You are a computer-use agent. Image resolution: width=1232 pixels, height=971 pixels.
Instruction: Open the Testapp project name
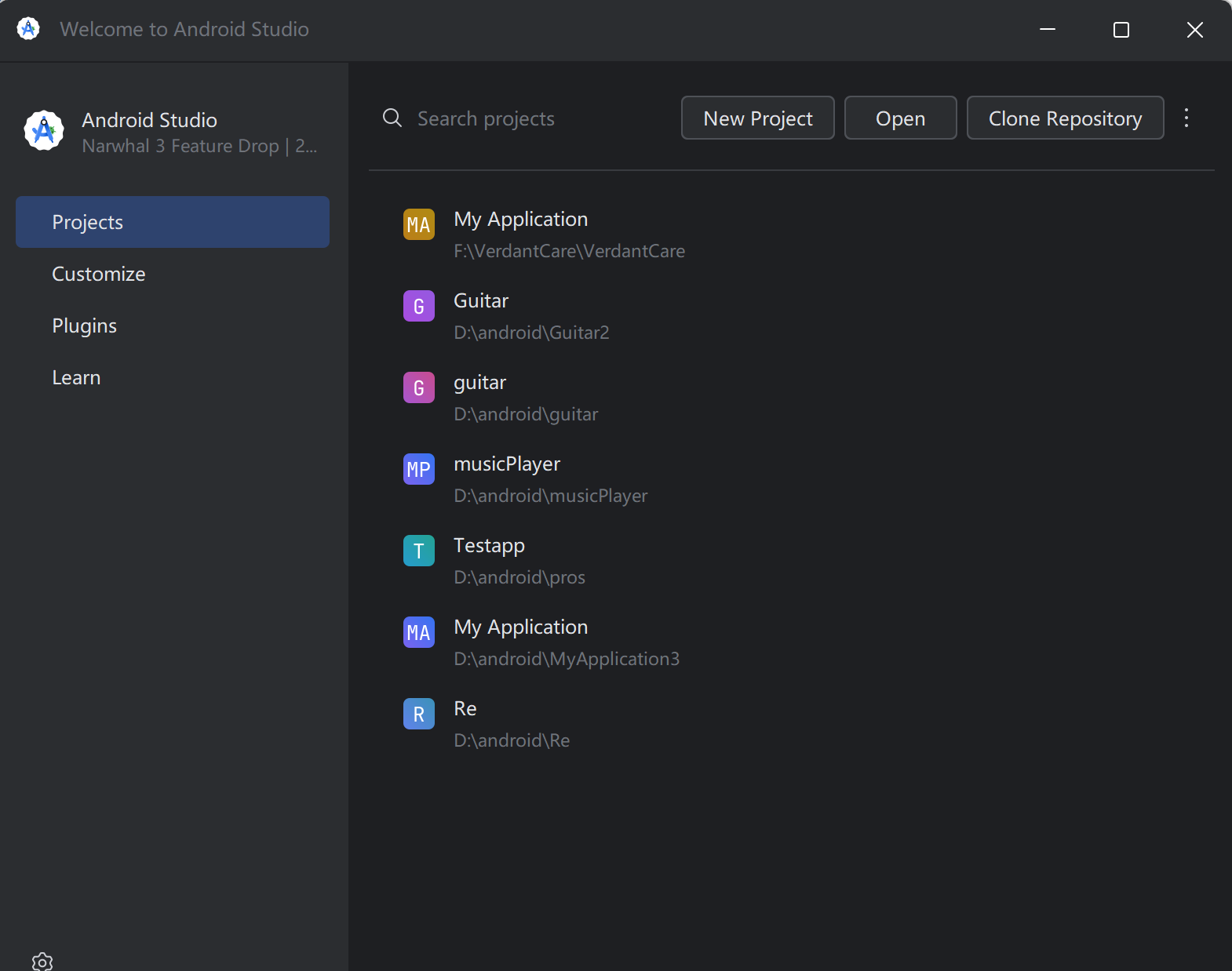(x=489, y=546)
